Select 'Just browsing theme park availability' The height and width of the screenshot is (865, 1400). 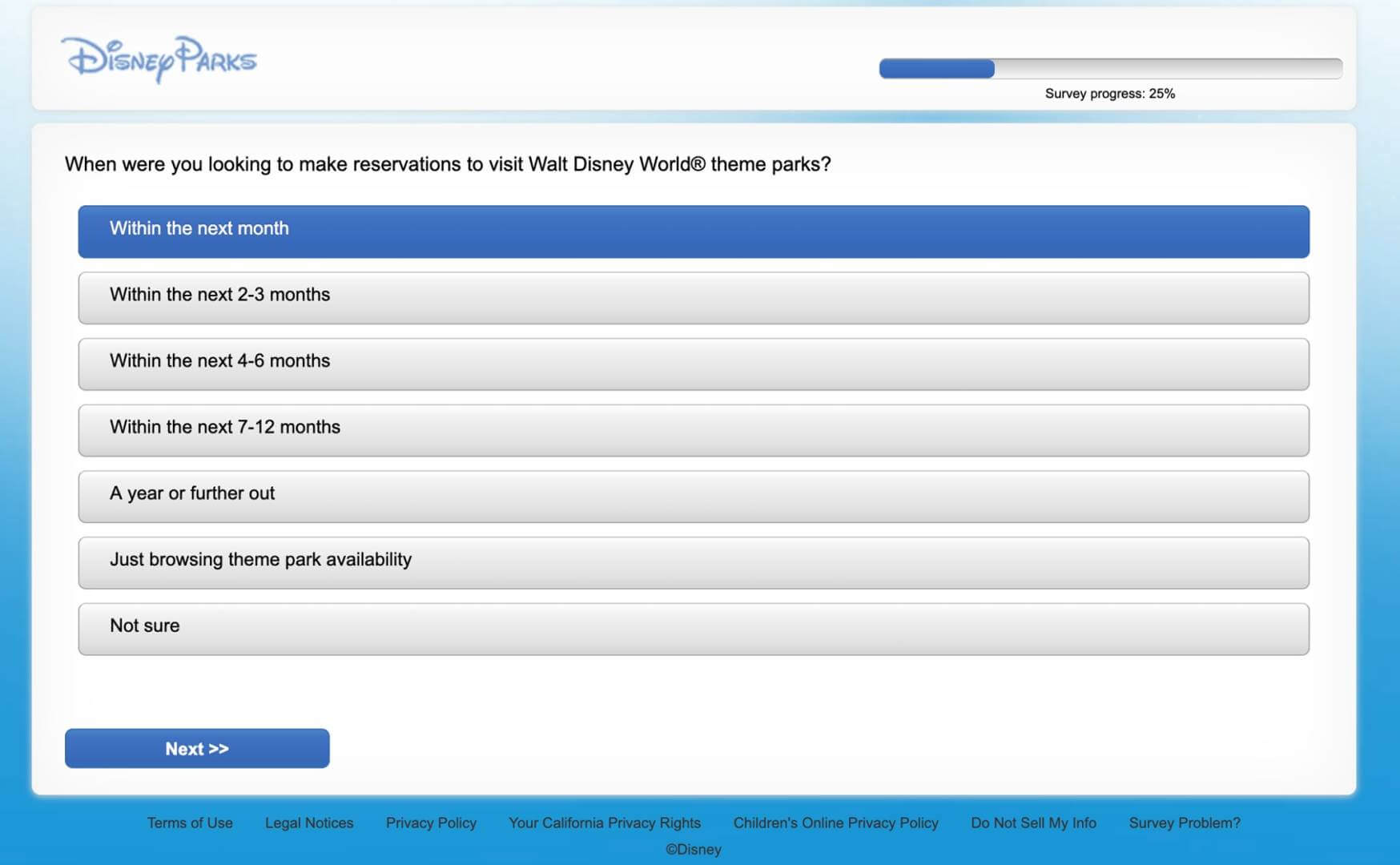[x=694, y=563]
